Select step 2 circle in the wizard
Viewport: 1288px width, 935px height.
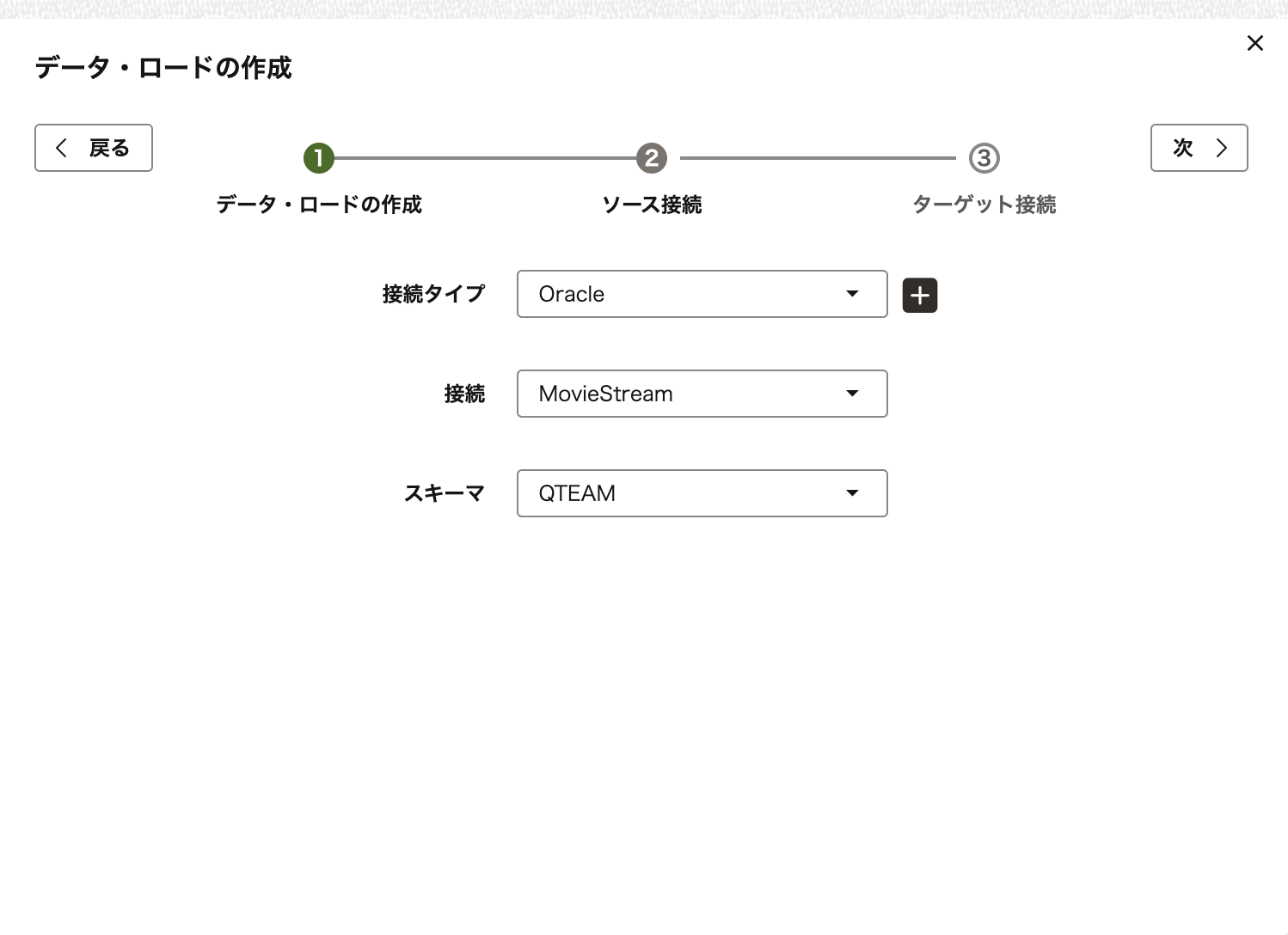point(652,158)
